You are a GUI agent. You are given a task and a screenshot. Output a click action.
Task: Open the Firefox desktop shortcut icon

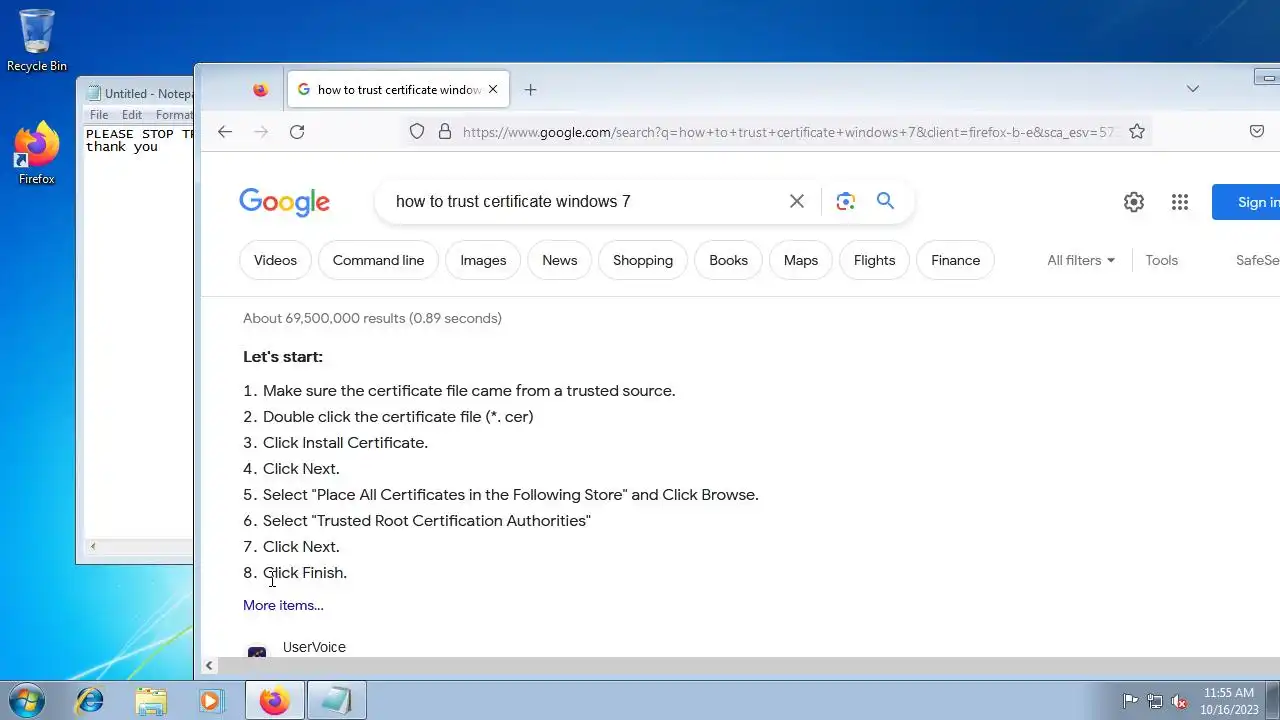37,153
